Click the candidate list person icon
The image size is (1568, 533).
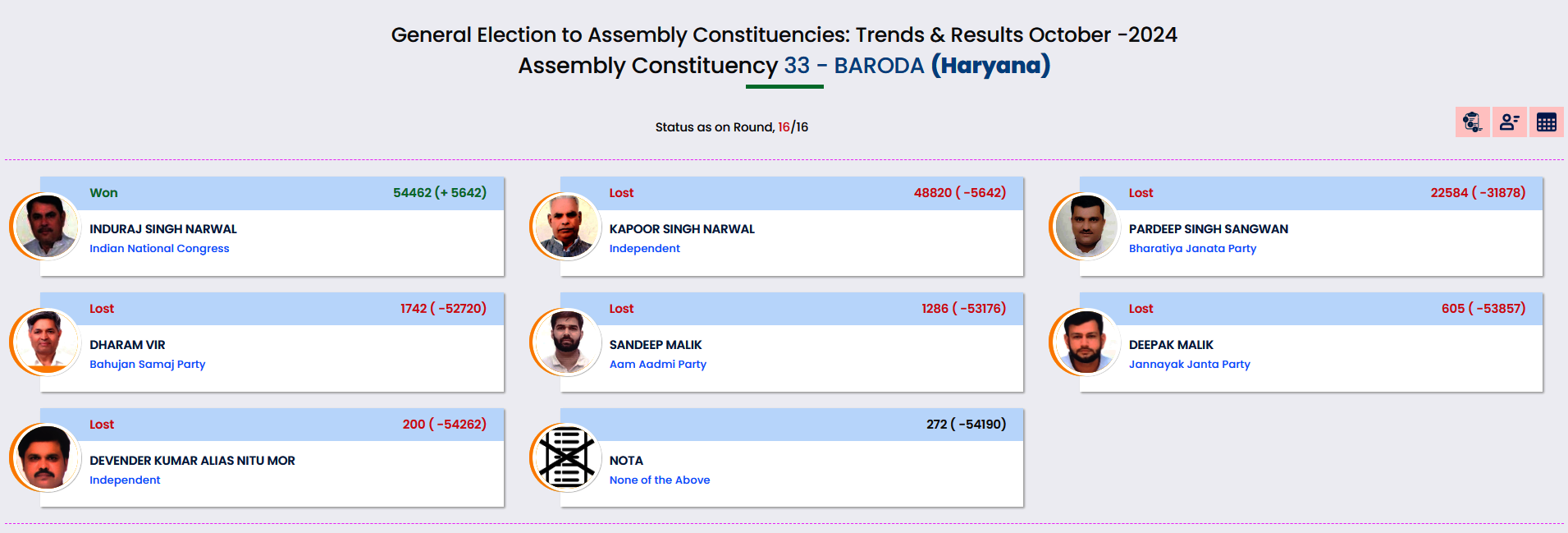click(1509, 122)
